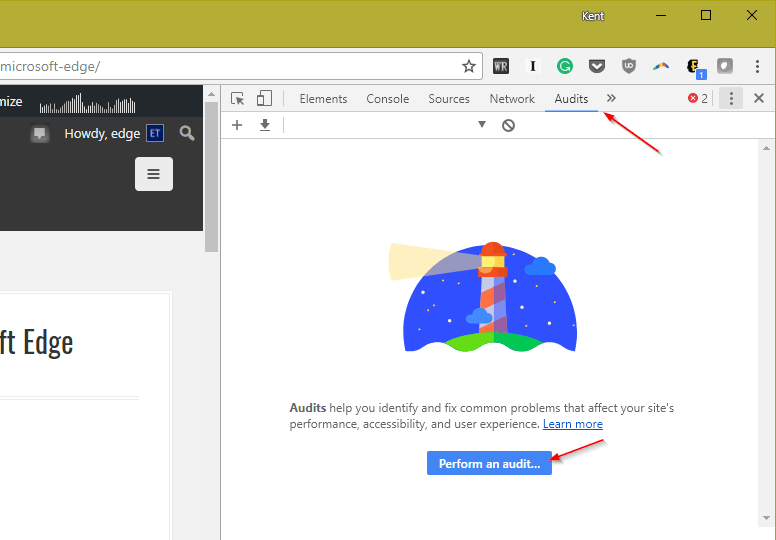Click the red error count indicator

click(698, 98)
